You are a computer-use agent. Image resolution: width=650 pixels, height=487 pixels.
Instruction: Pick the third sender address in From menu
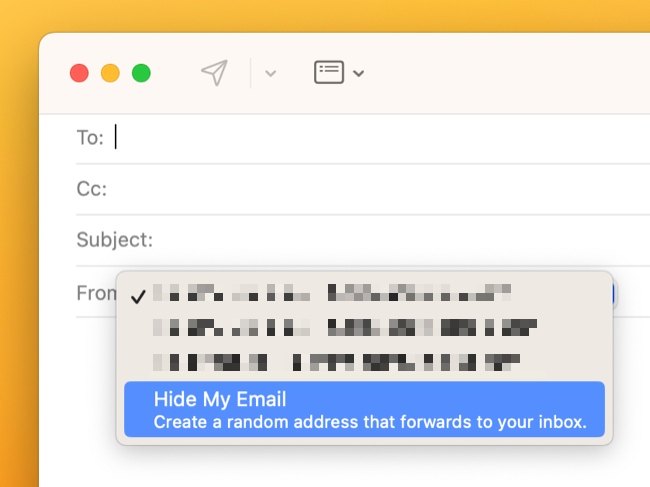click(x=336, y=361)
